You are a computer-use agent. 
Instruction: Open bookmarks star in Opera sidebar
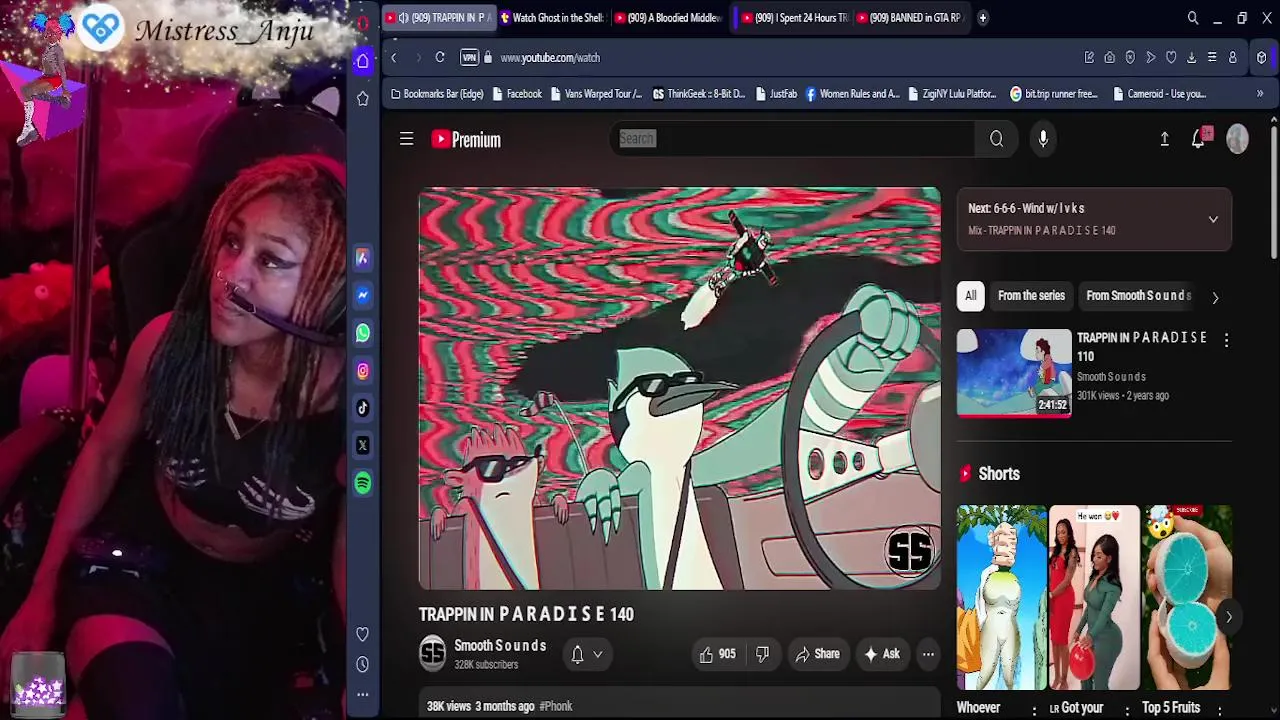363,98
